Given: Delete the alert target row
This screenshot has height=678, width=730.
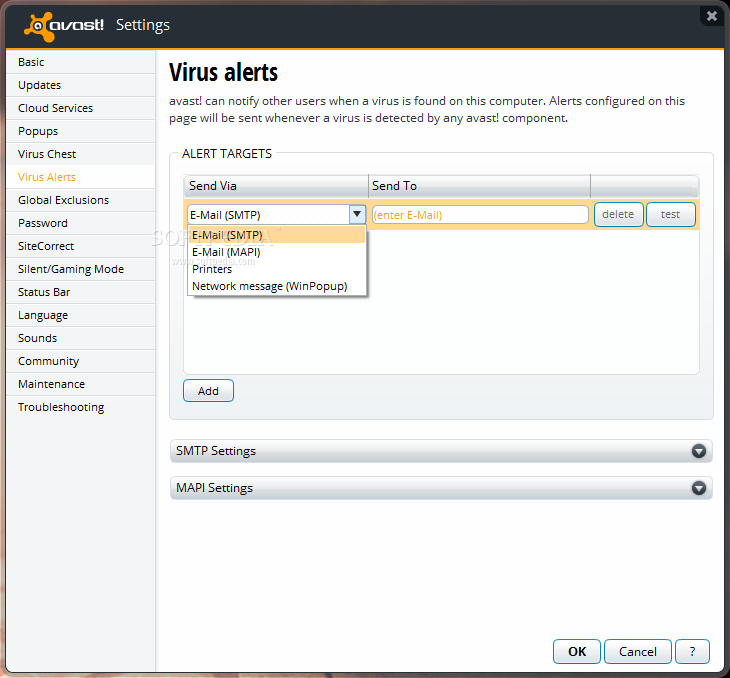Looking at the screenshot, I should tap(618, 214).
